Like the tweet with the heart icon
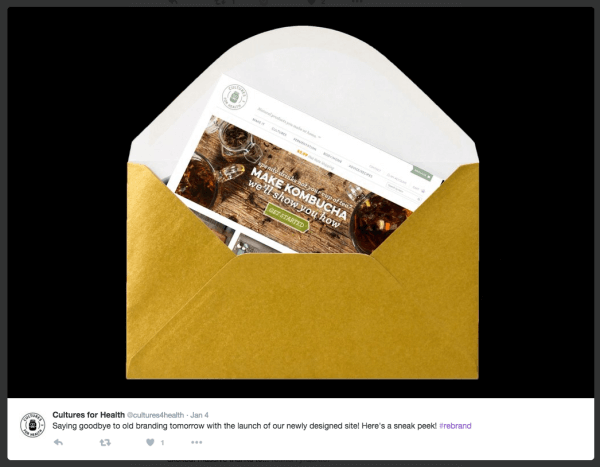 (x=150, y=442)
